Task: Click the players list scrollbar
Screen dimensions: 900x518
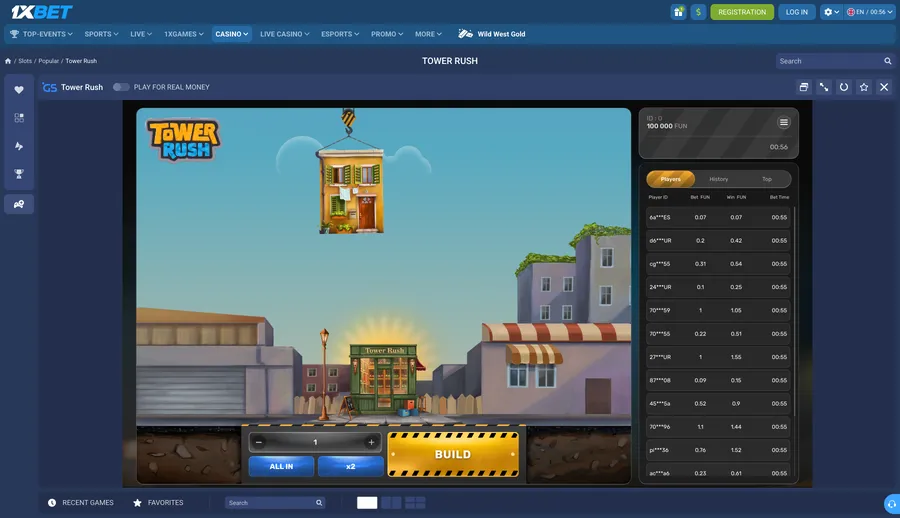Action: tap(794, 311)
